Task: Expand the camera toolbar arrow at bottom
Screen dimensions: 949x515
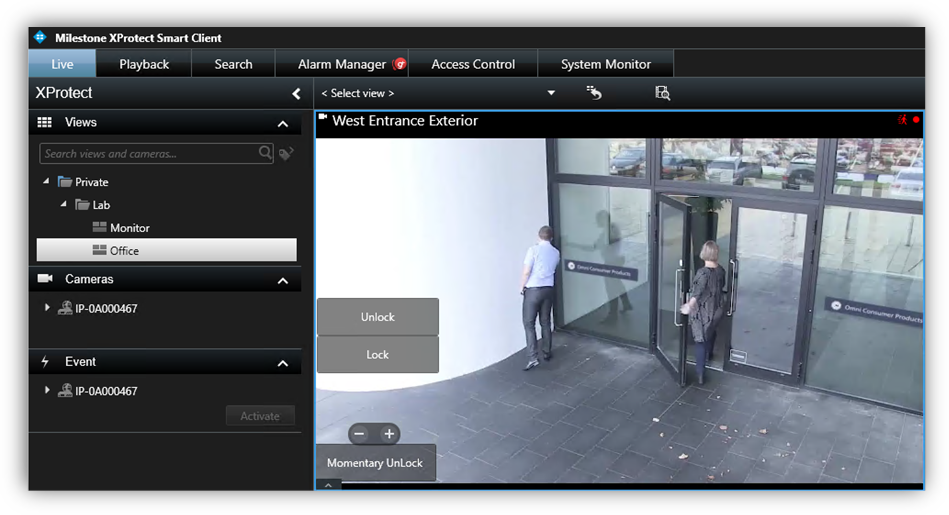Action: 328,485
